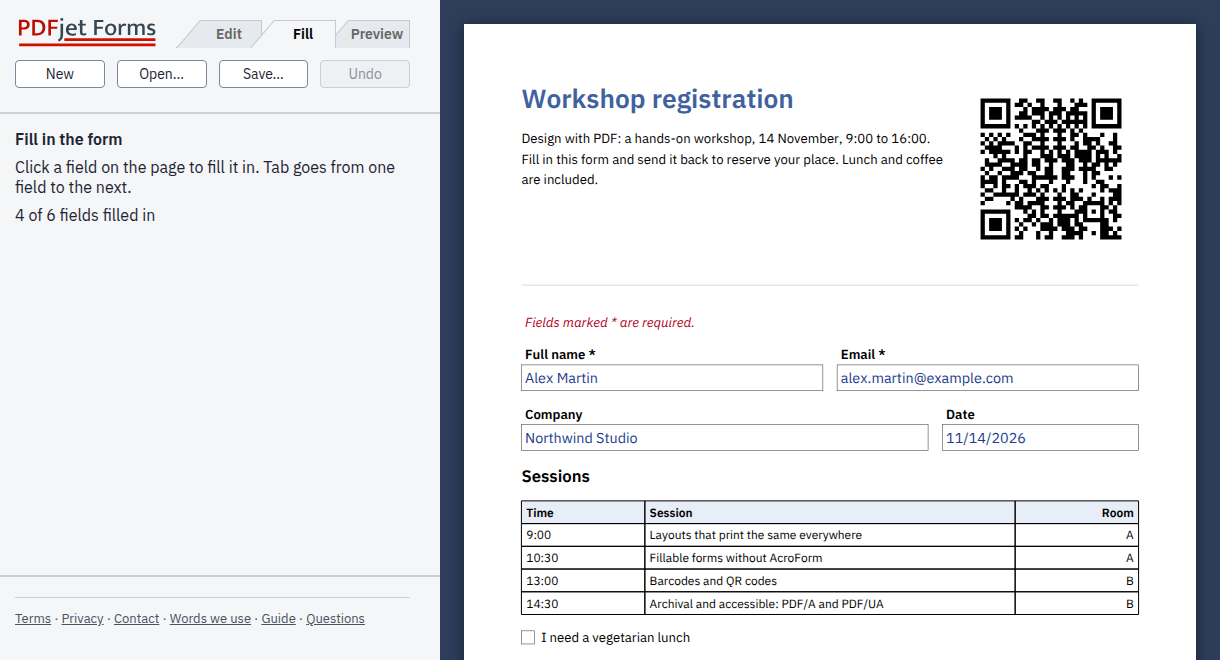Click the Date field showing 11/14/2026

1040,438
